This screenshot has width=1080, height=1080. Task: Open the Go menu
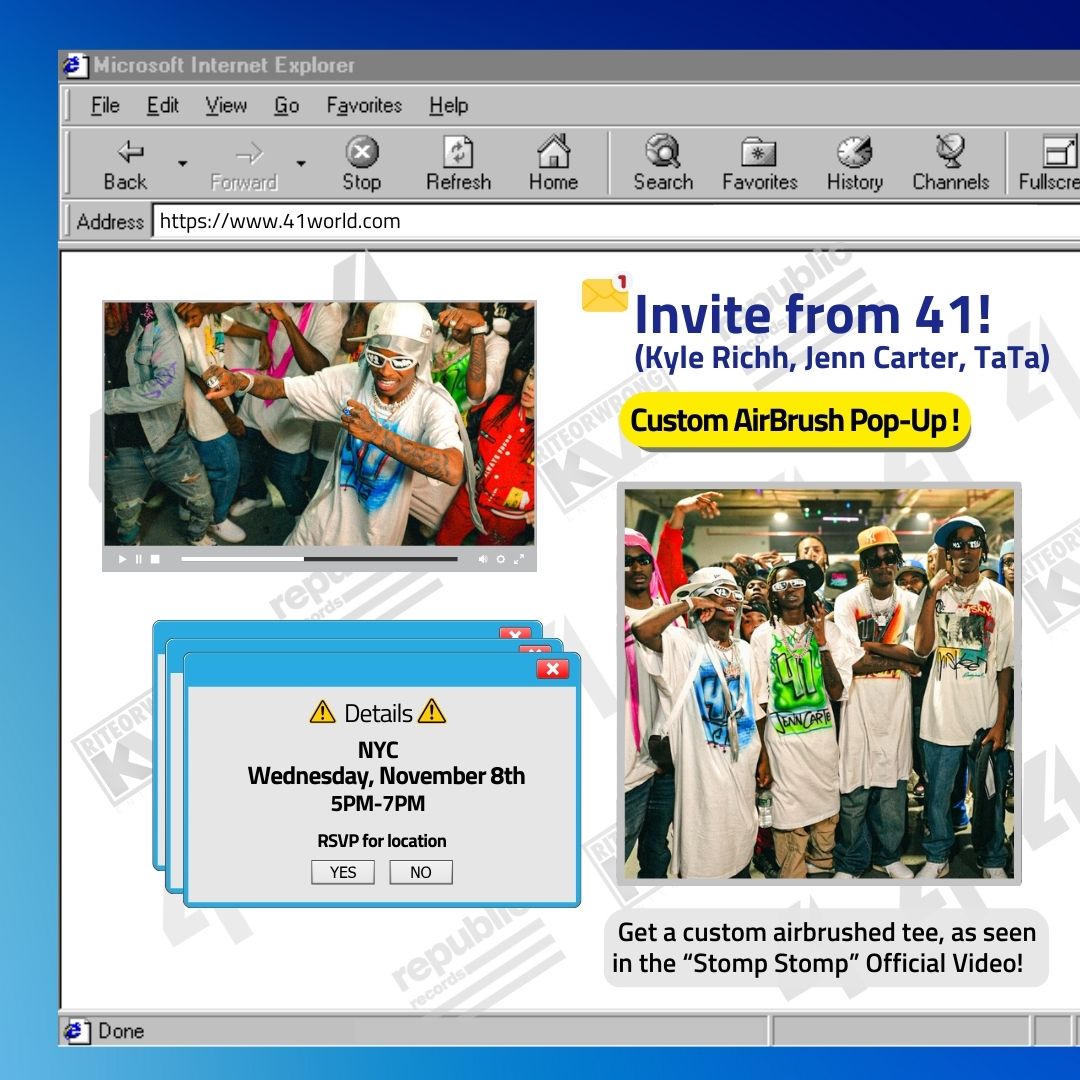[287, 105]
